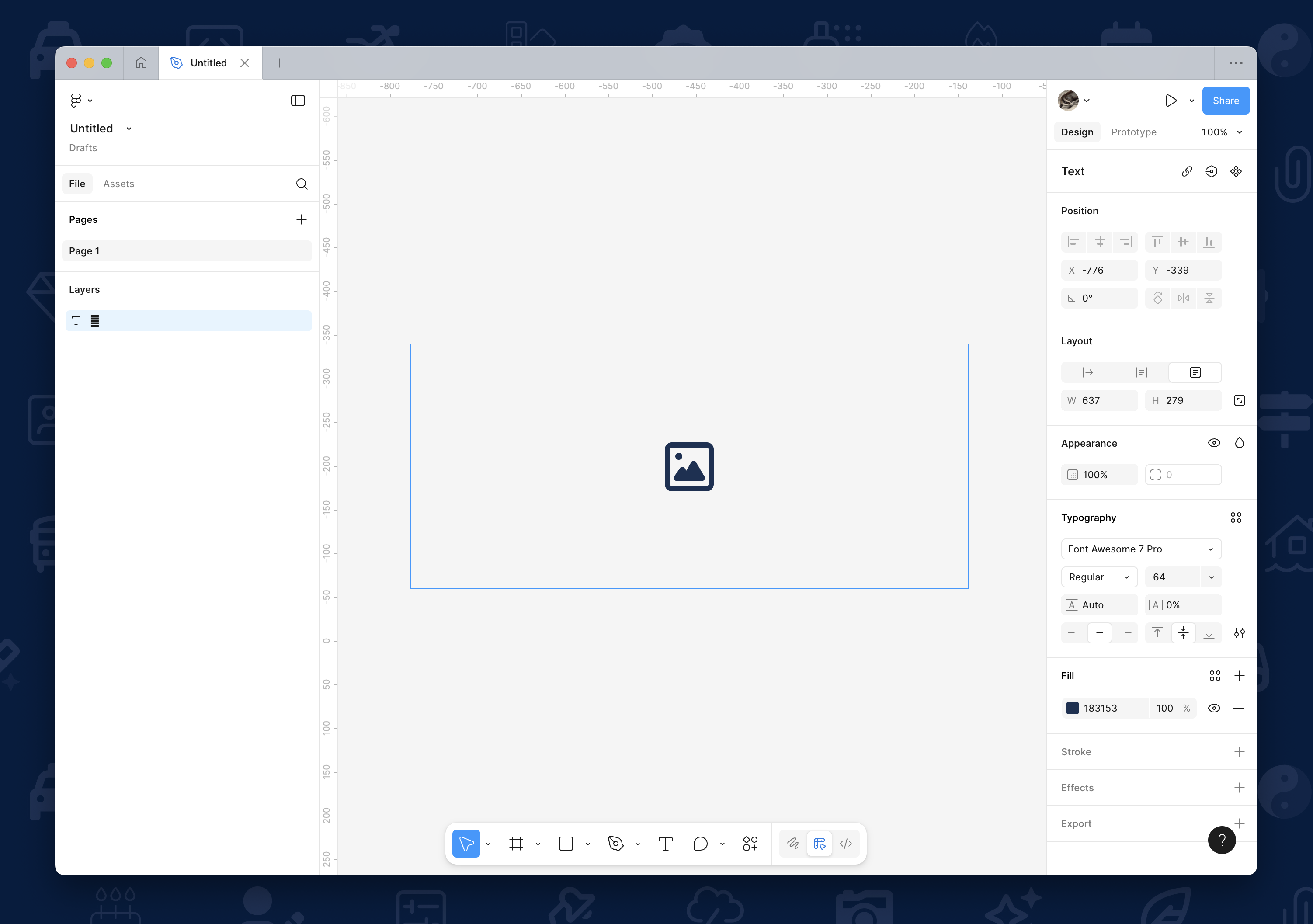Select the Text tool in the bottom toolbar
The image size is (1313, 924).
pos(665,844)
